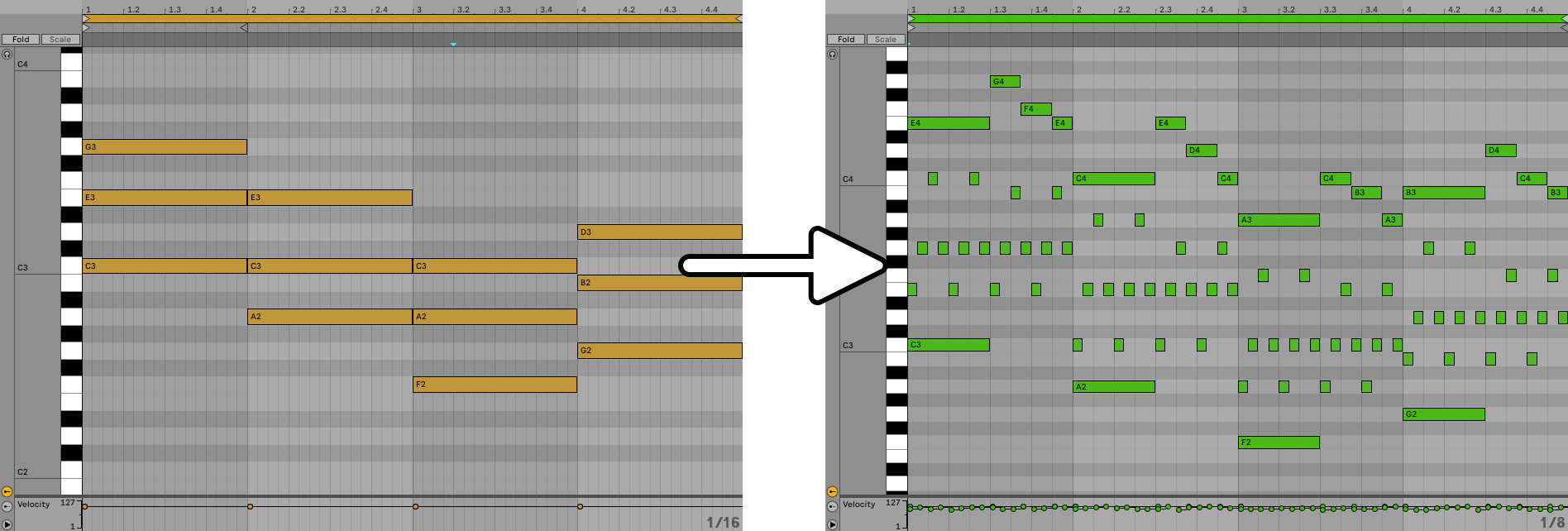
Task: Toggle headphone note preview in green clip editor
Action: pos(832,55)
